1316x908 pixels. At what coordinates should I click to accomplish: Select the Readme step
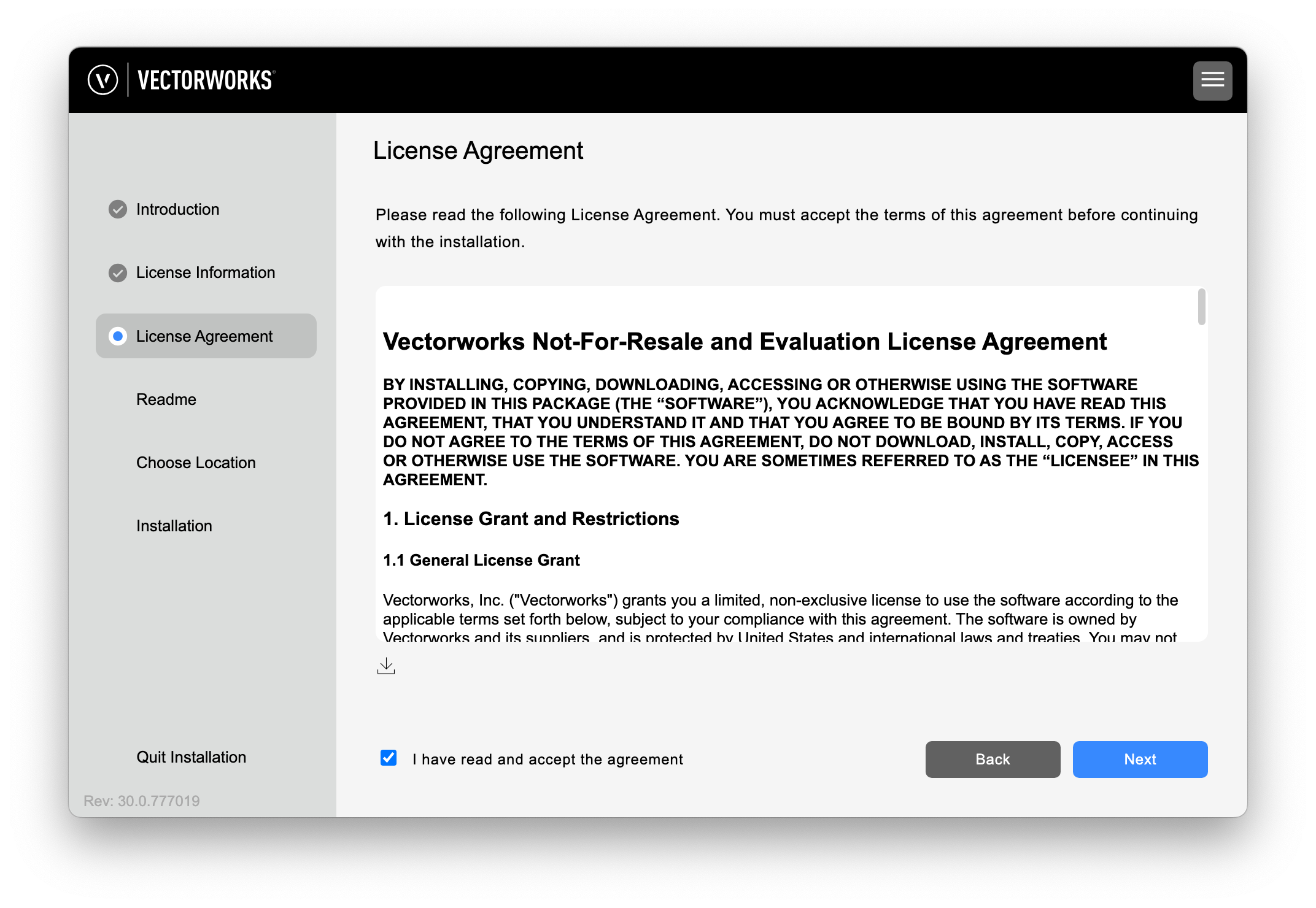pyautogui.click(x=166, y=399)
